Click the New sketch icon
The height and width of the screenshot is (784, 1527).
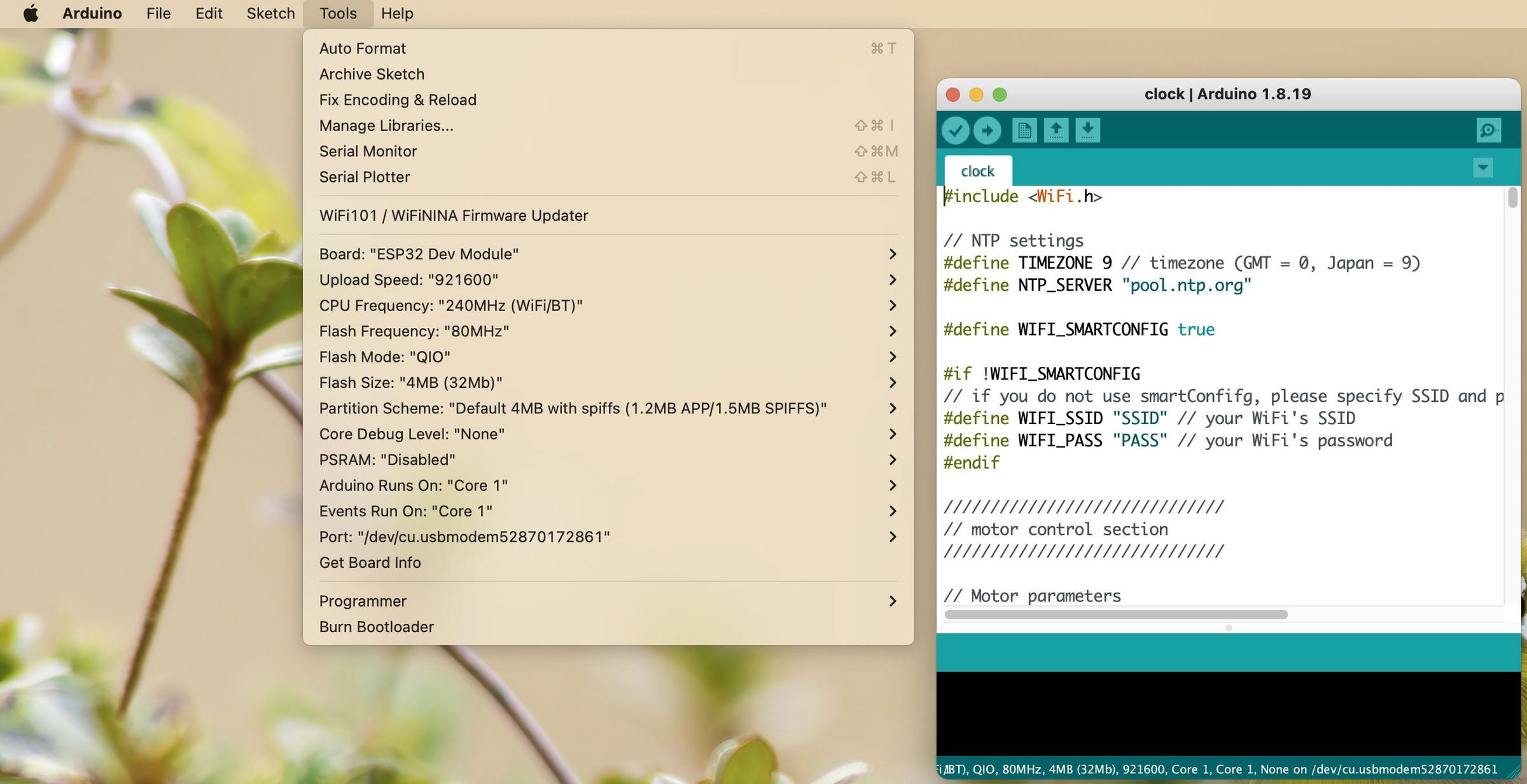point(1024,131)
